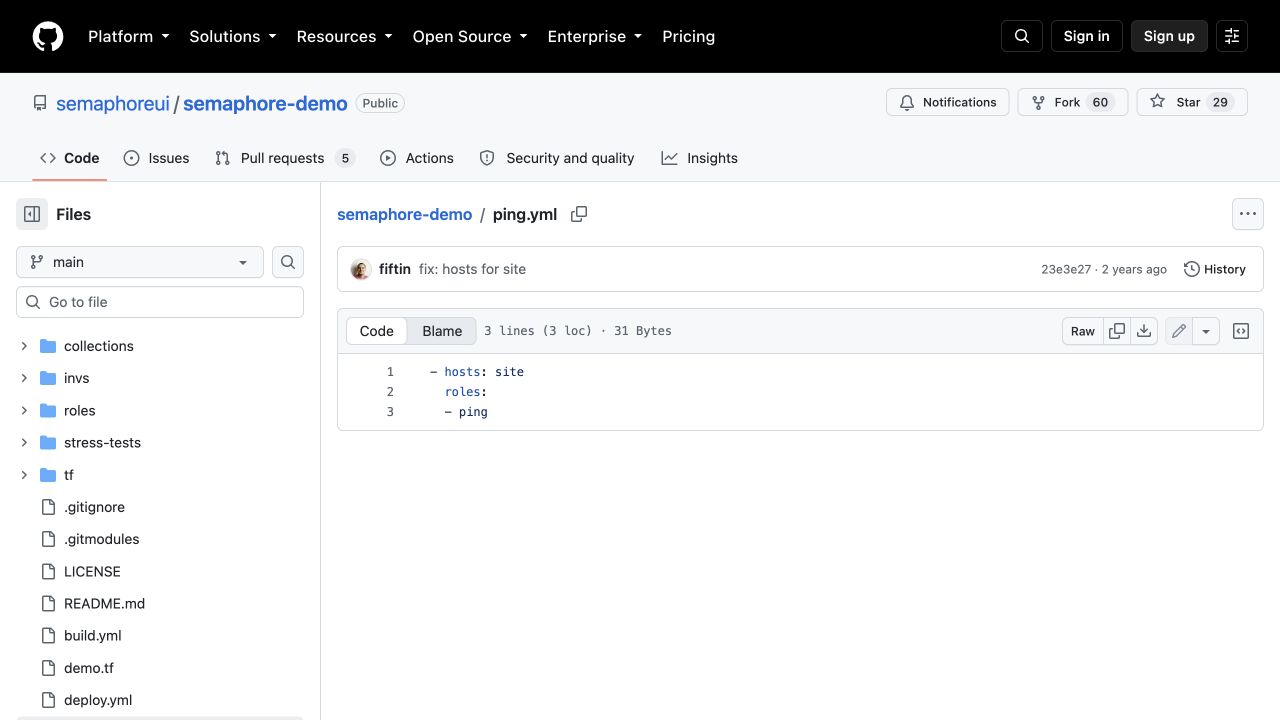The height and width of the screenshot is (720, 1280).
Task: Open the main branch selector dropdown
Action: tap(140, 262)
